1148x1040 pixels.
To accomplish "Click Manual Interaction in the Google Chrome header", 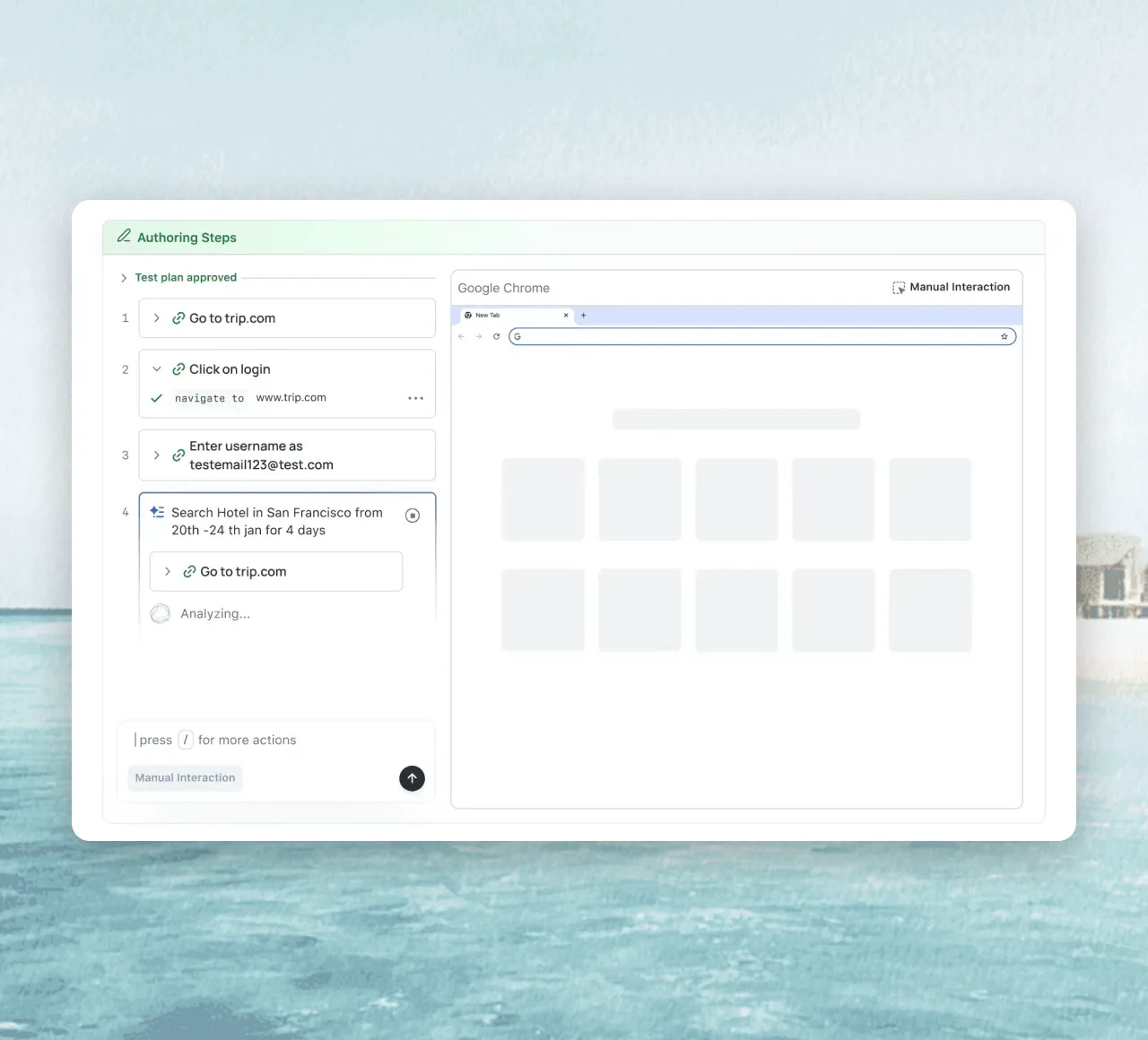I will pos(951,287).
